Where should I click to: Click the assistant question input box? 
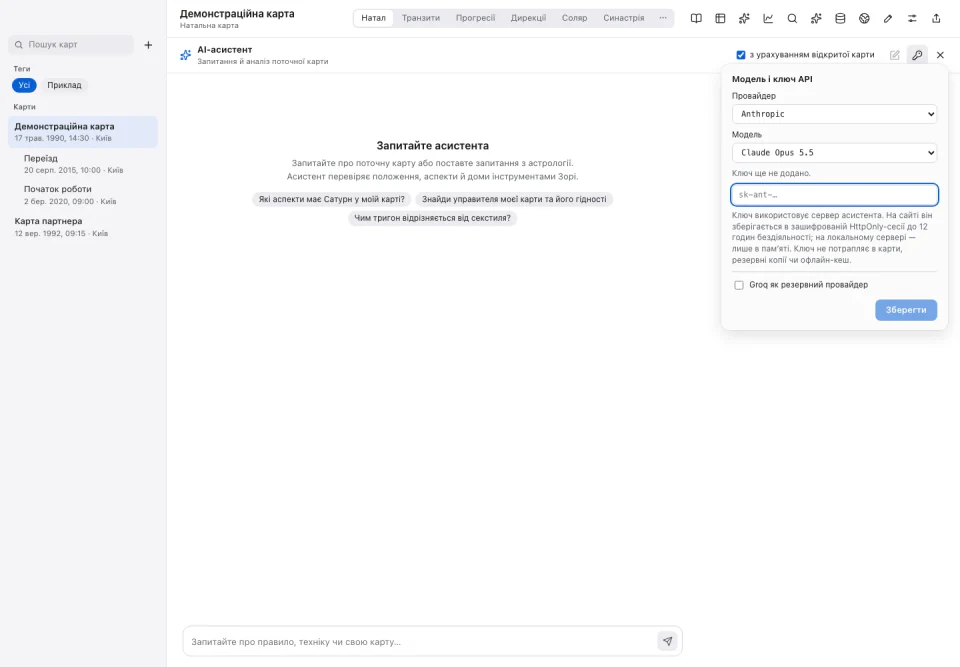click(x=420, y=641)
